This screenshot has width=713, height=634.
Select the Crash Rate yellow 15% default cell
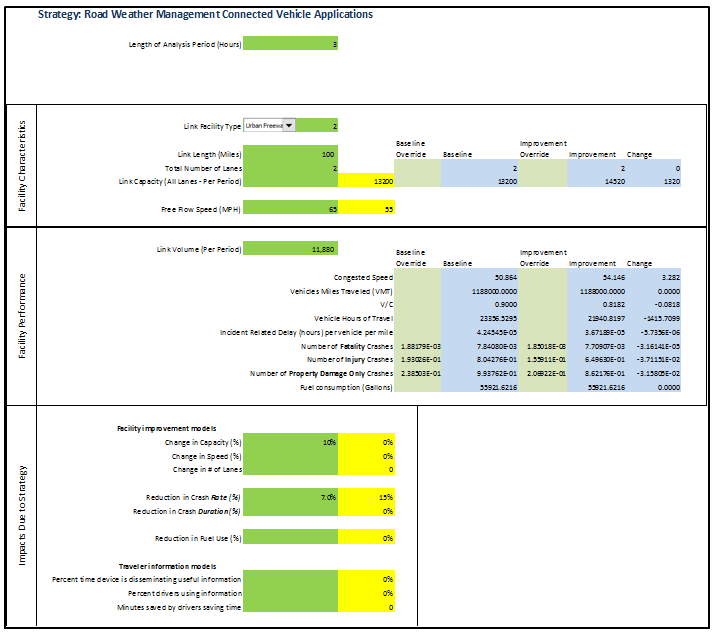pos(366,497)
